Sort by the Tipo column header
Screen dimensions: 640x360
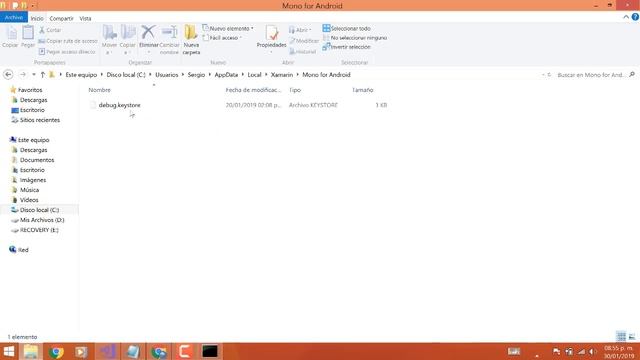[295, 90]
